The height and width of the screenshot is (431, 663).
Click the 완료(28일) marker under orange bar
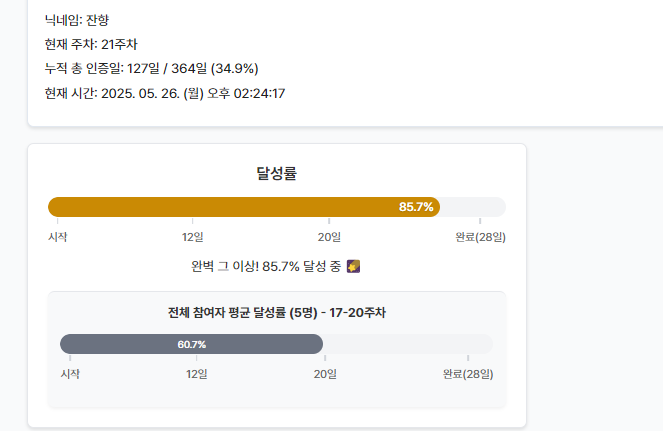click(x=480, y=237)
